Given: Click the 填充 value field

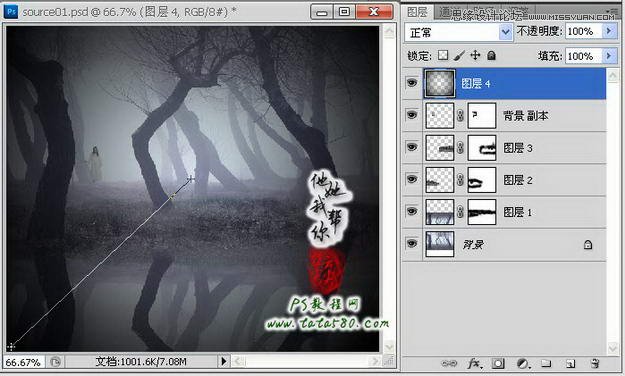Looking at the screenshot, I should click(584, 56).
